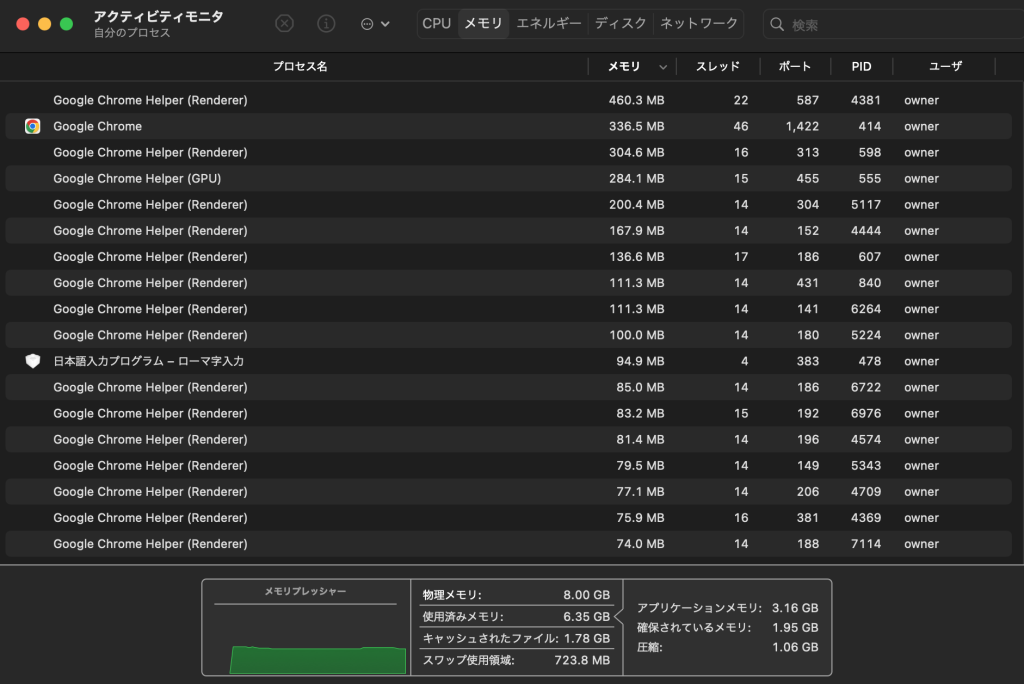Sort by プロセス名 column header
This screenshot has height=684, width=1024.
(300, 67)
